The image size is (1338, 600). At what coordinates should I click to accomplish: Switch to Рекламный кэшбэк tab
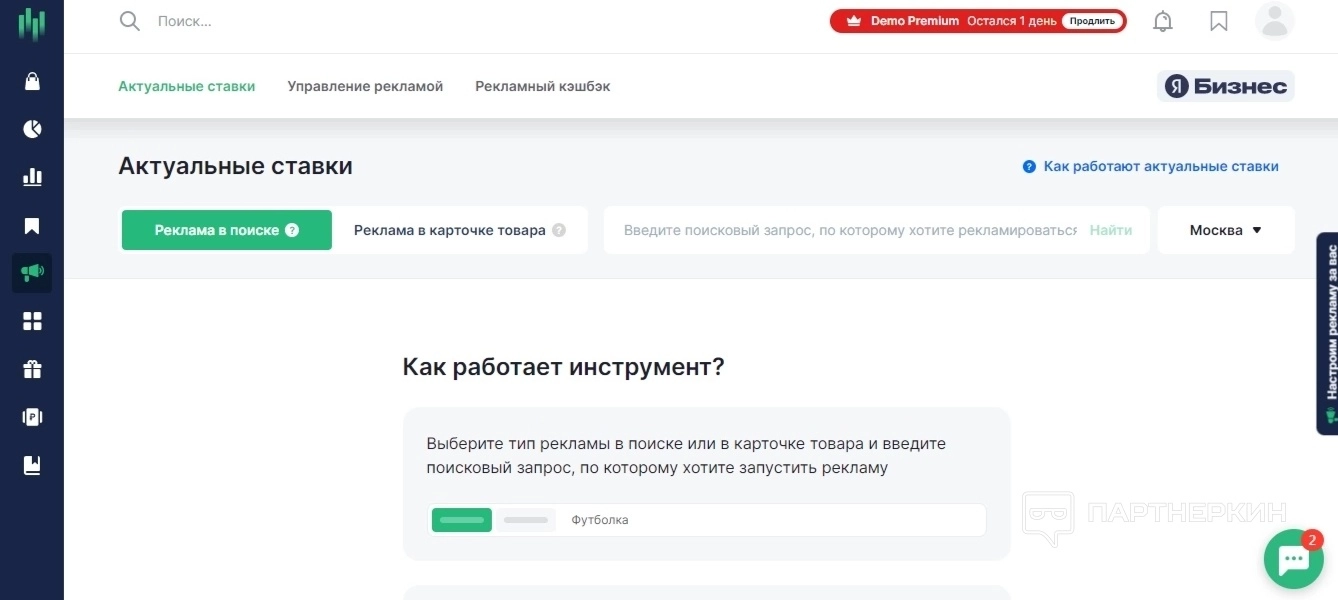click(543, 86)
